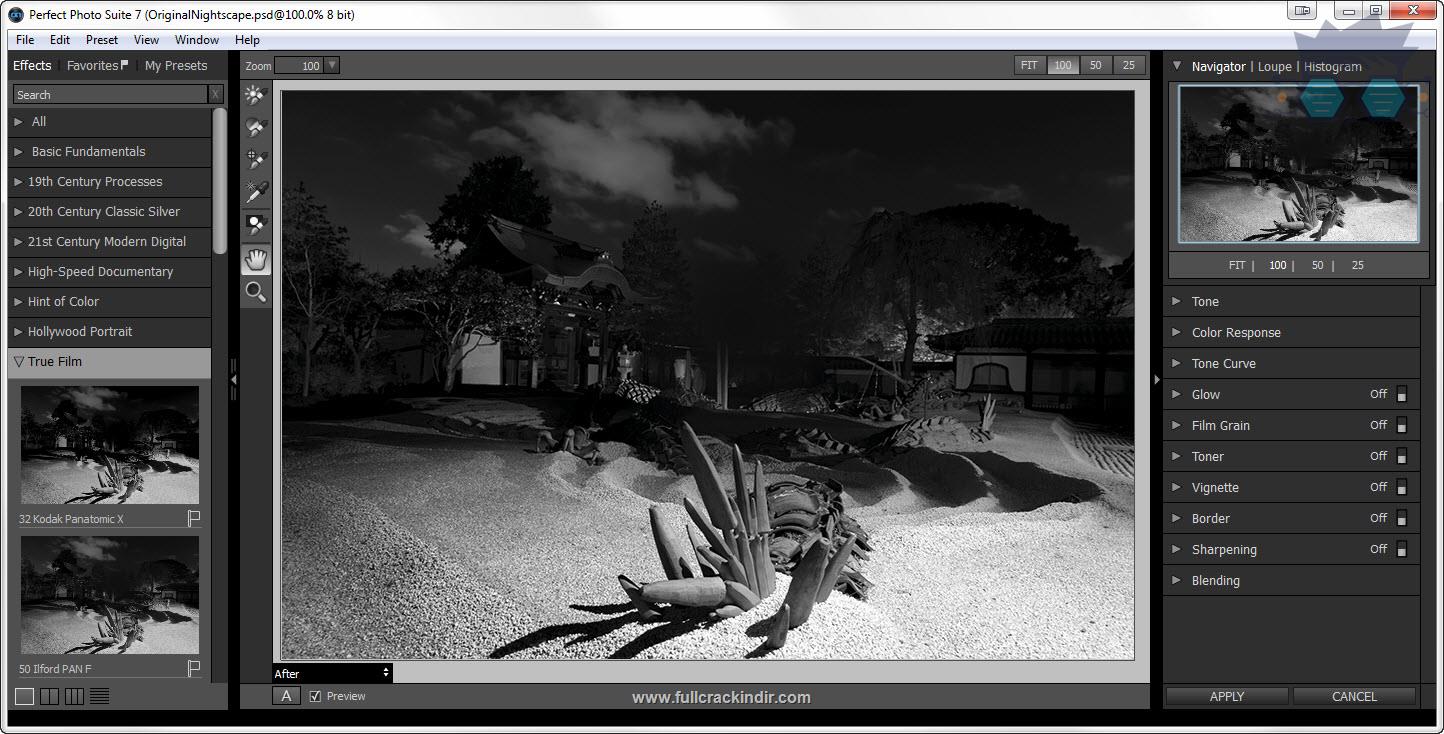
Task: Switch to the Histogram tab
Action: 1333,67
